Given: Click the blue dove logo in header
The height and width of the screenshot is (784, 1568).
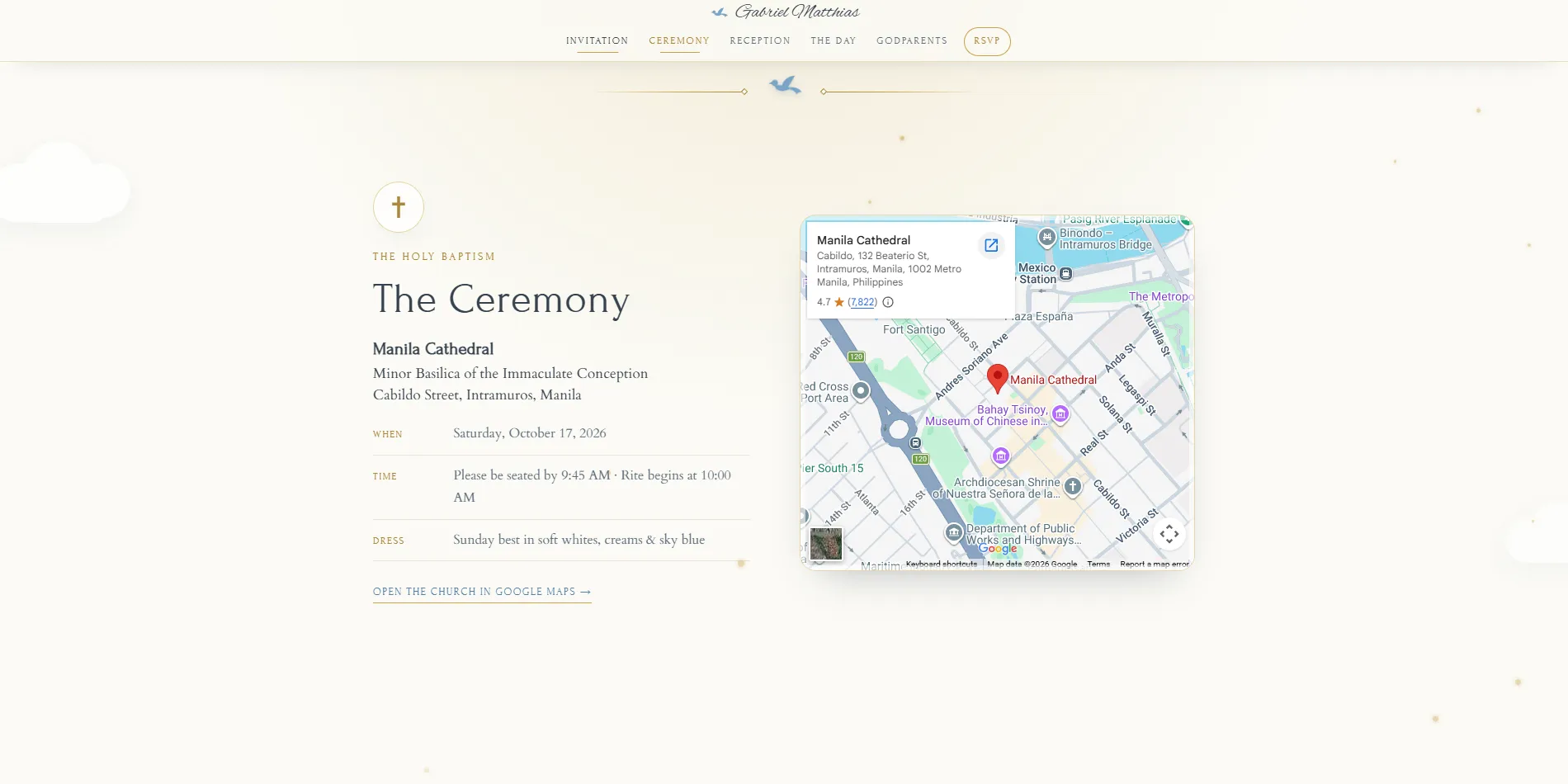Looking at the screenshot, I should 720,12.
